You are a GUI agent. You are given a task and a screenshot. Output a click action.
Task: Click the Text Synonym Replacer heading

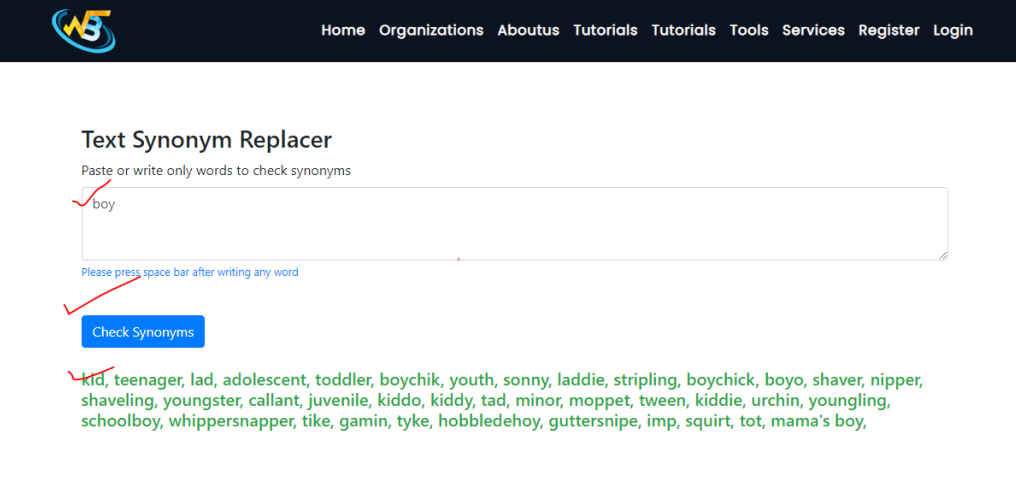(207, 139)
